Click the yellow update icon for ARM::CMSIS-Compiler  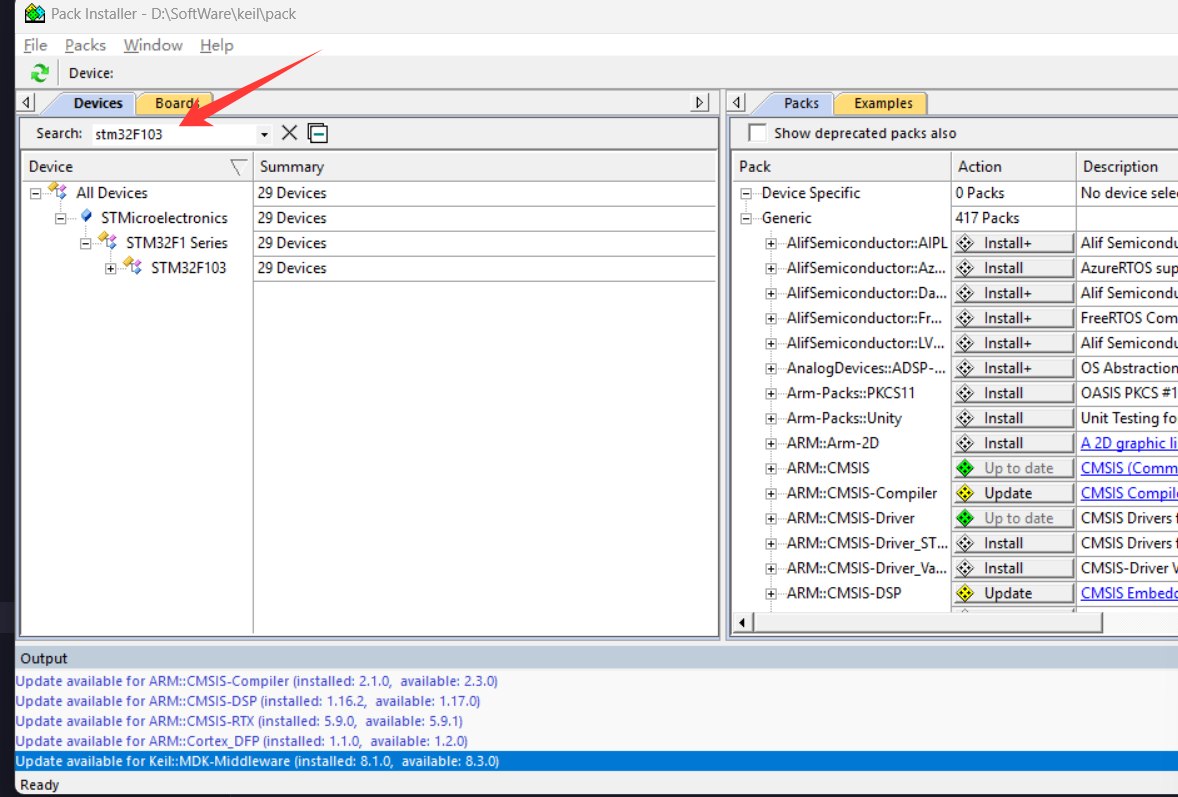click(x=965, y=493)
